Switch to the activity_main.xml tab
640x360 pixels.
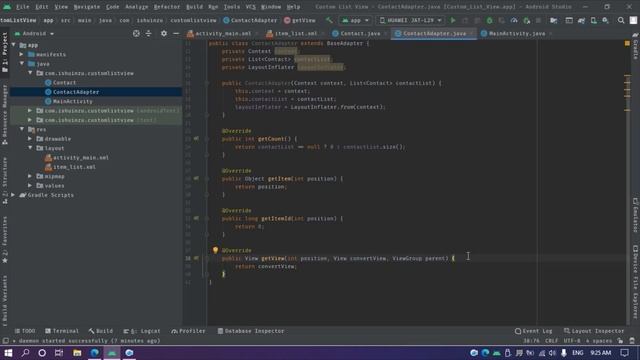(223, 33)
